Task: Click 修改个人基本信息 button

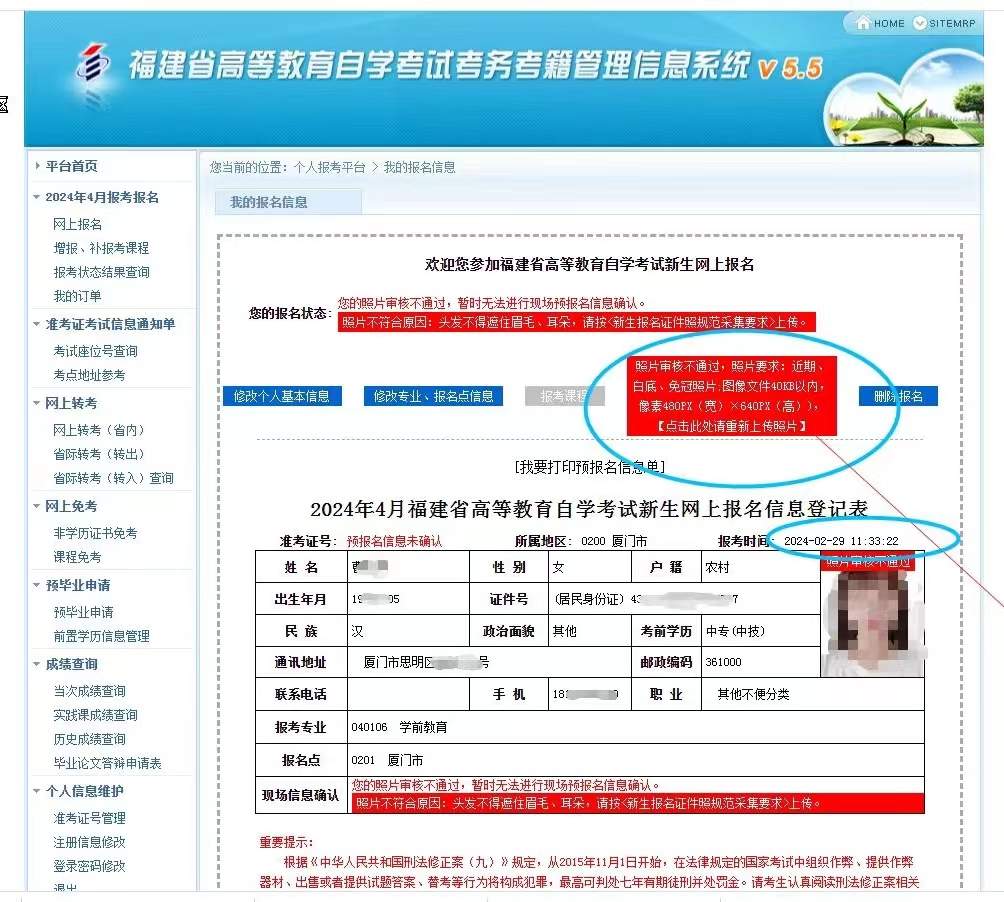Action: [282, 396]
